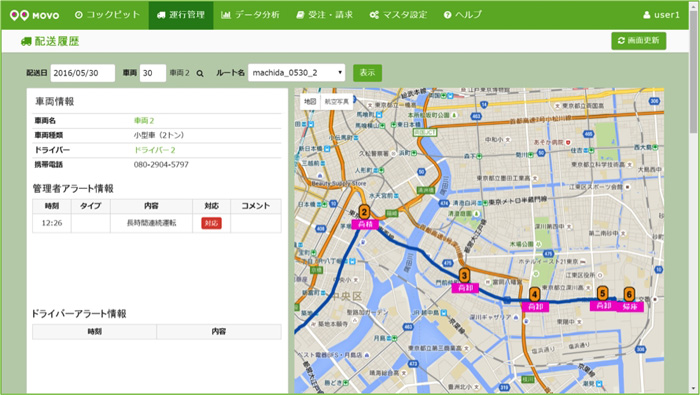Click the 配送日 date input field

(x=83, y=73)
